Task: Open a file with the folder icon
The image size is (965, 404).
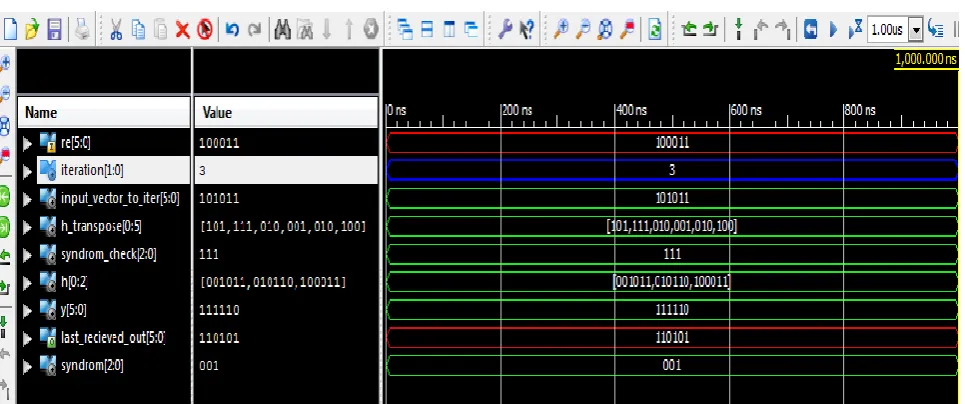Action: coord(32,28)
